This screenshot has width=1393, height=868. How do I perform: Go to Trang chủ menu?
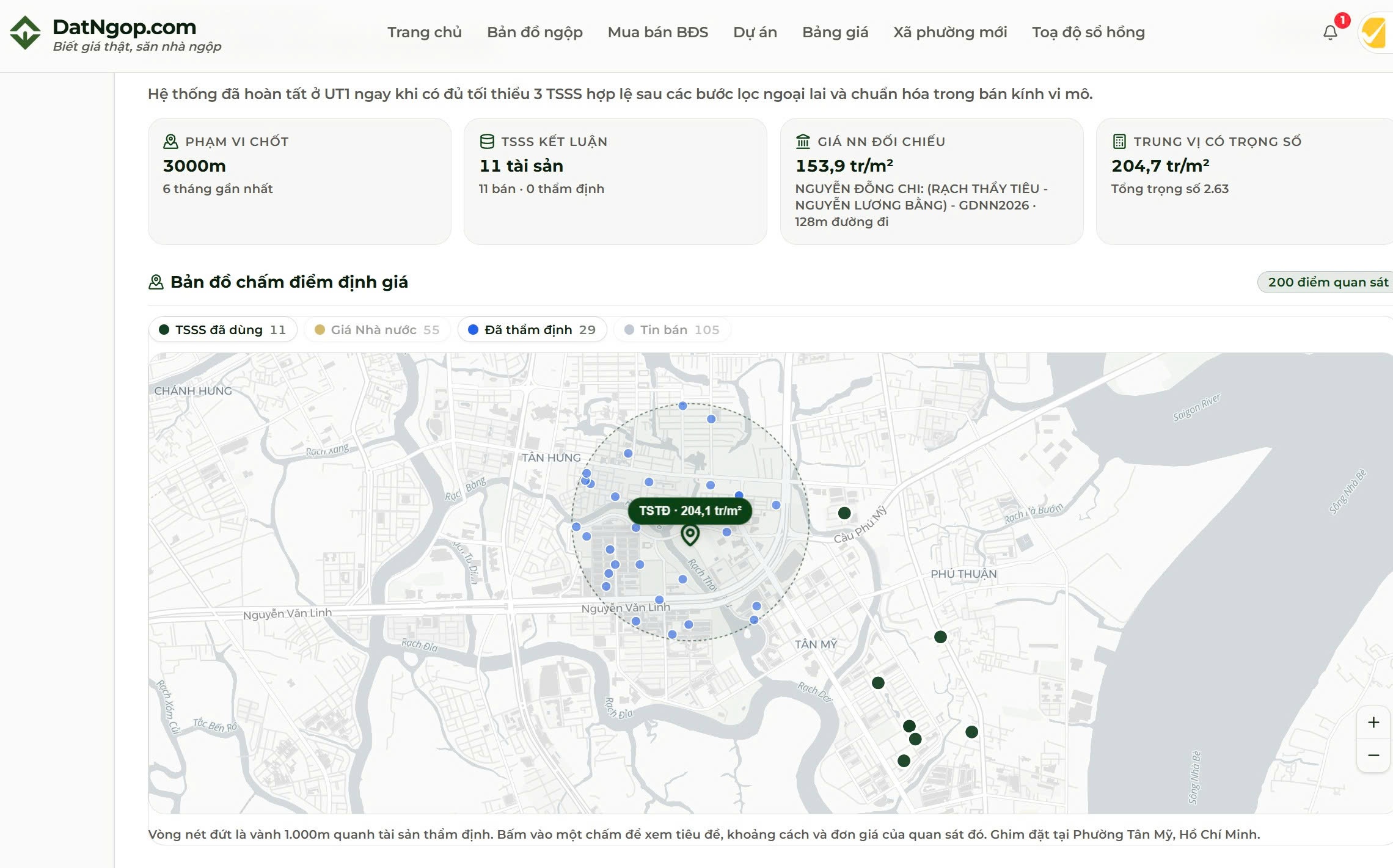(425, 32)
